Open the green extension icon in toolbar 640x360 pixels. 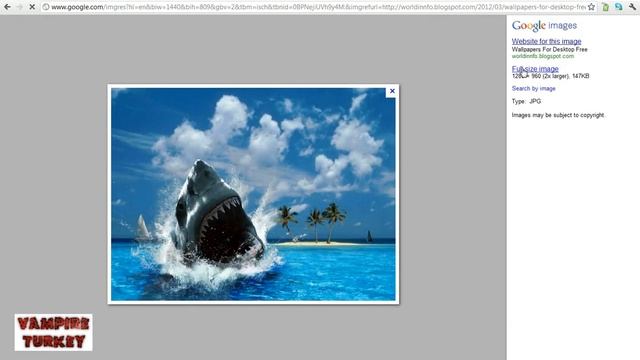coord(606,7)
